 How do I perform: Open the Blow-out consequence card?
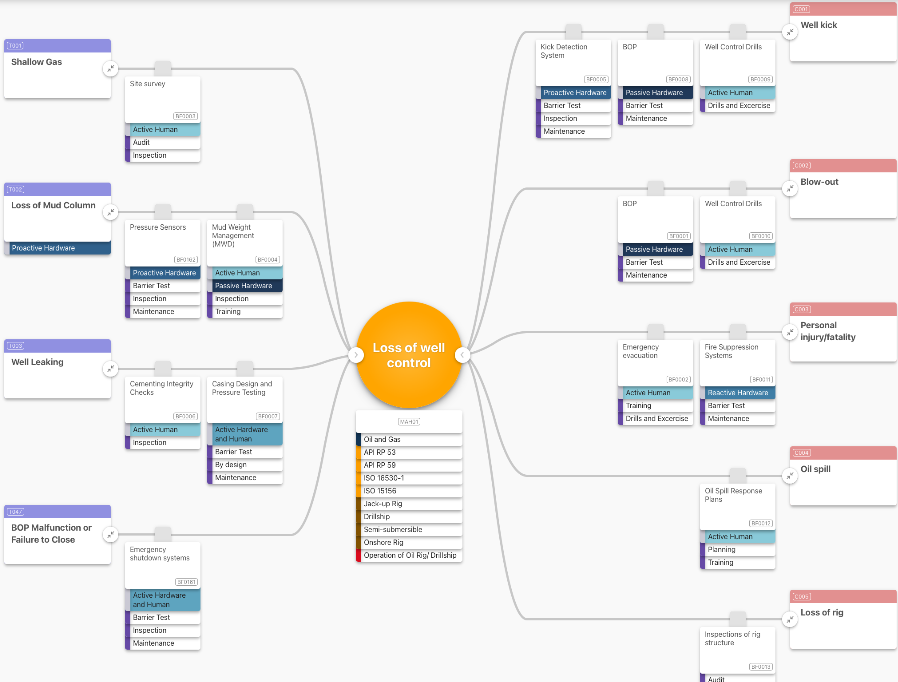[843, 188]
